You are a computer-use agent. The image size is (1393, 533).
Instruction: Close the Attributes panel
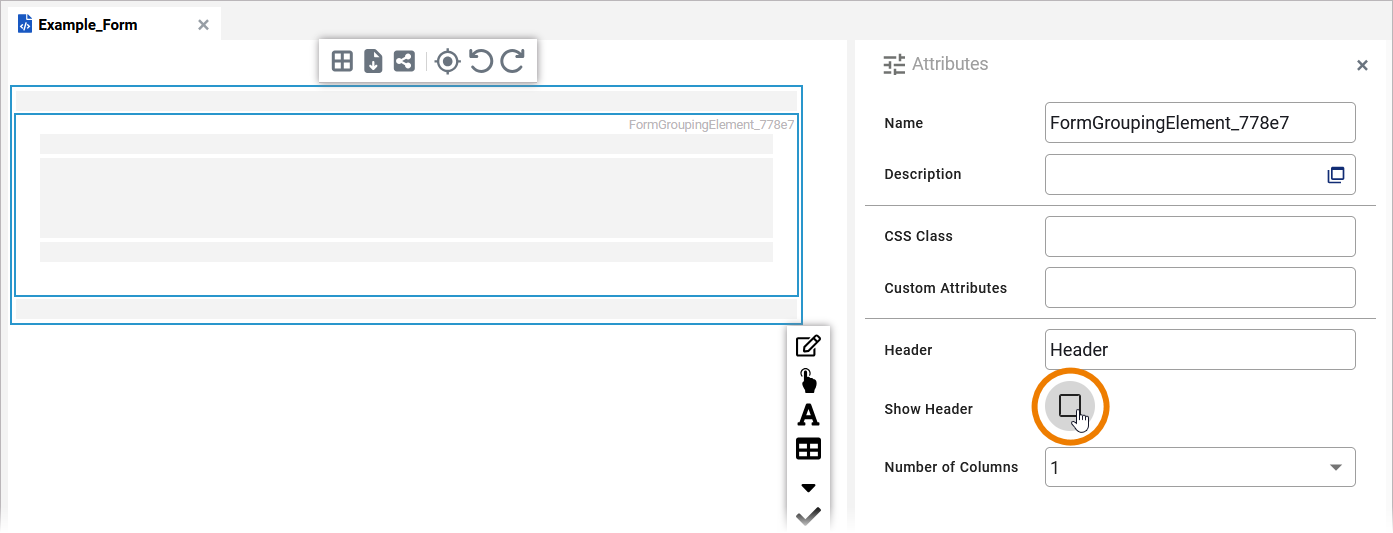coord(1362,65)
